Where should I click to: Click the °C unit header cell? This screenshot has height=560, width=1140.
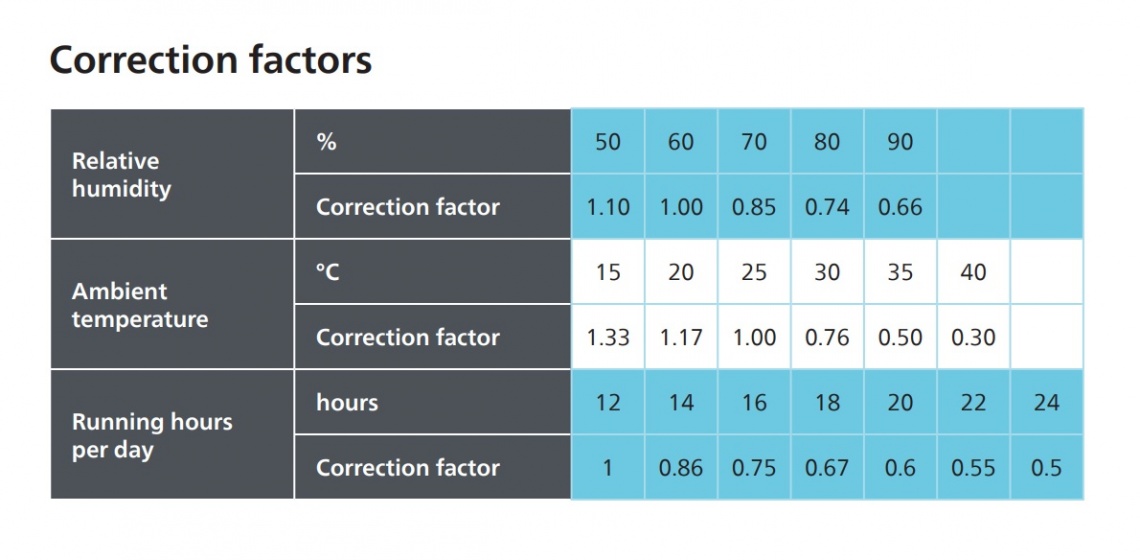[x=433, y=272]
